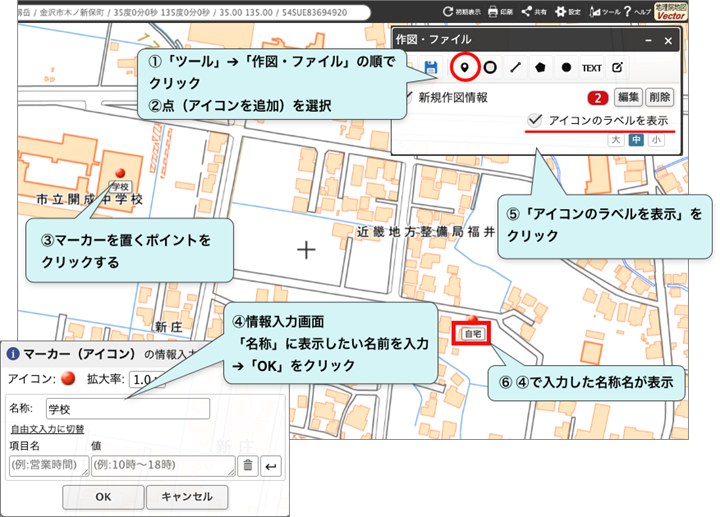Image resolution: width=720 pixels, height=517 pixels.
Task: Click the return arrow icon beside value field
Action: 270,465
